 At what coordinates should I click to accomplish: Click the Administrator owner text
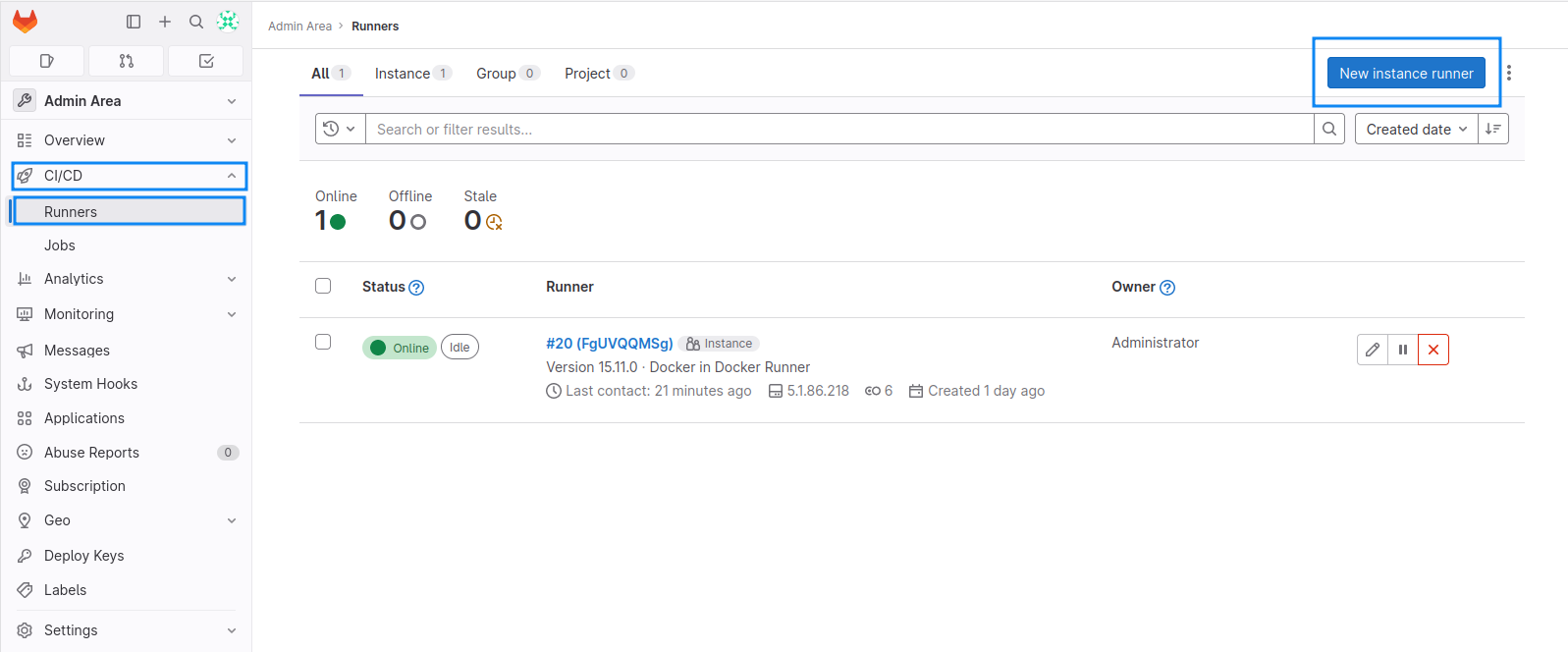coord(1155,343)
